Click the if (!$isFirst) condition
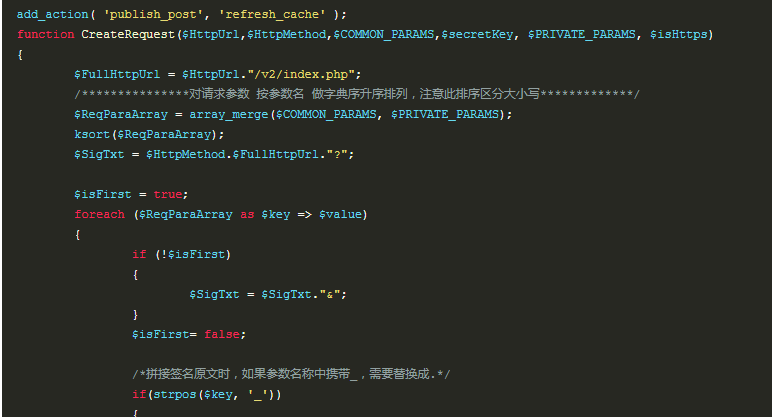This screenshot has height=417, width=772. click(181, 255)
